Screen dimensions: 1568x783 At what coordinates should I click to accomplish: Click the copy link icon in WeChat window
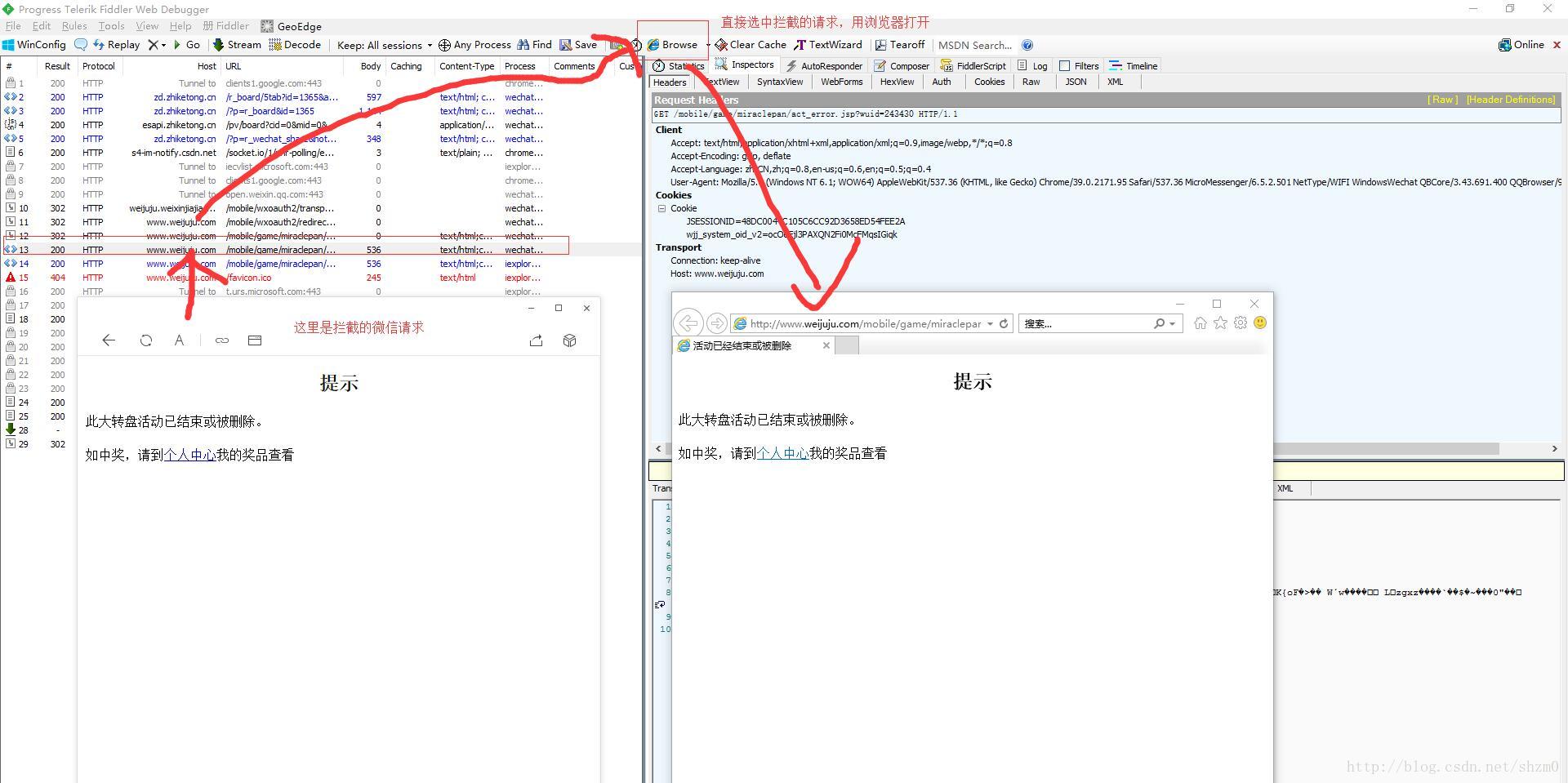pos(221,340)
